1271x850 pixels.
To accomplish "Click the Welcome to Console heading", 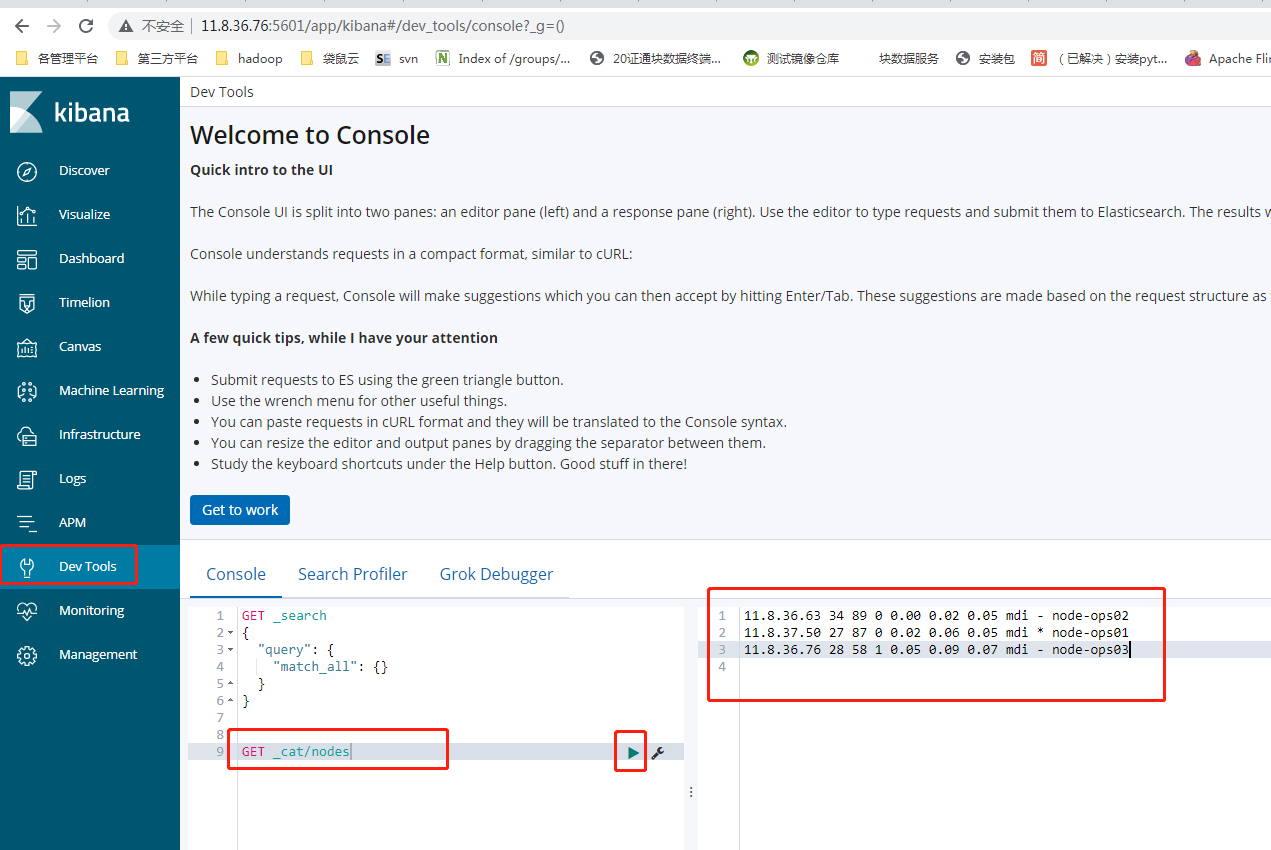I will (310, 135).
